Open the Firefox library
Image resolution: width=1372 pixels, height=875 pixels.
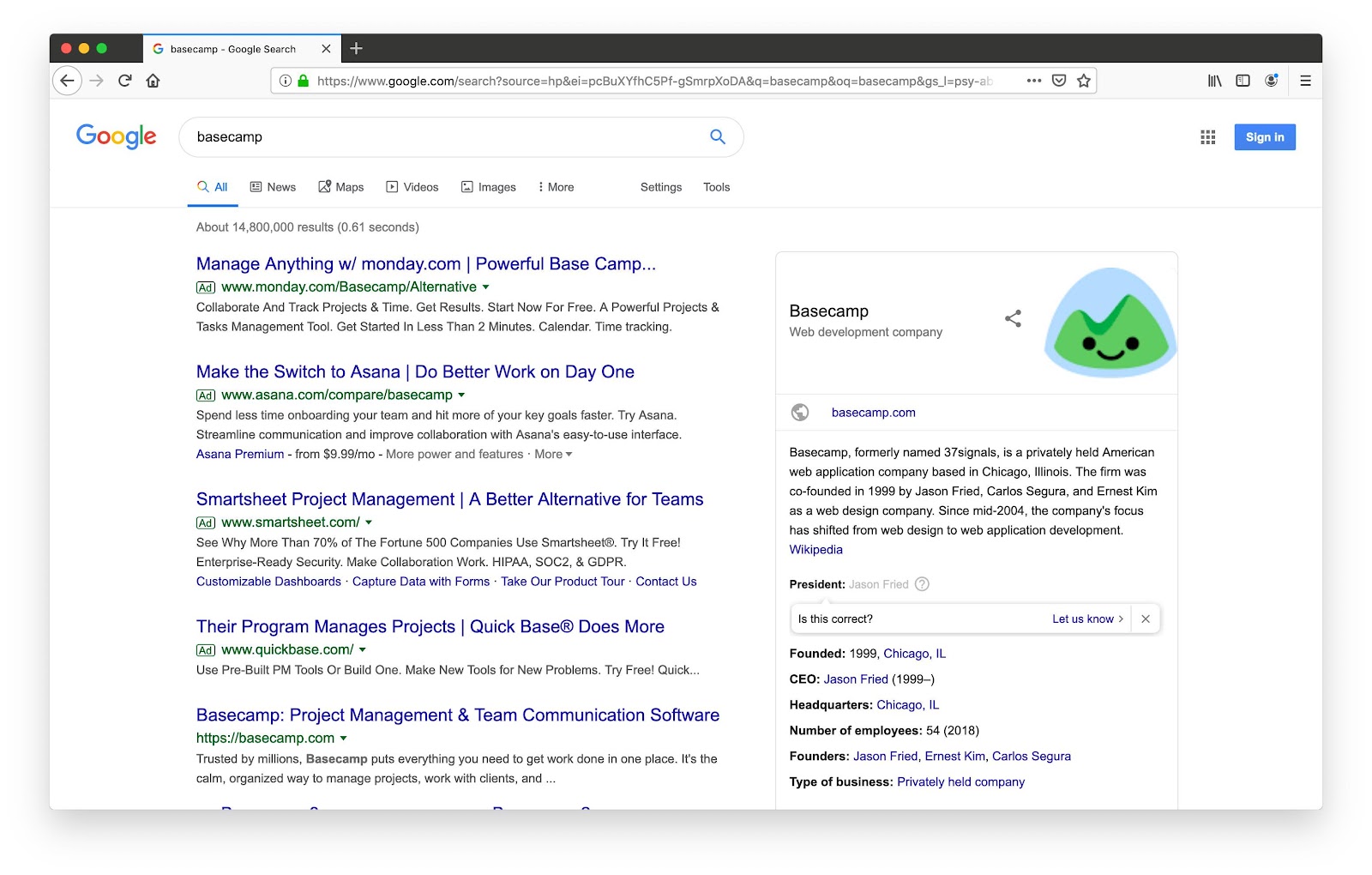pyautogui.click(x=1215, y=81)
